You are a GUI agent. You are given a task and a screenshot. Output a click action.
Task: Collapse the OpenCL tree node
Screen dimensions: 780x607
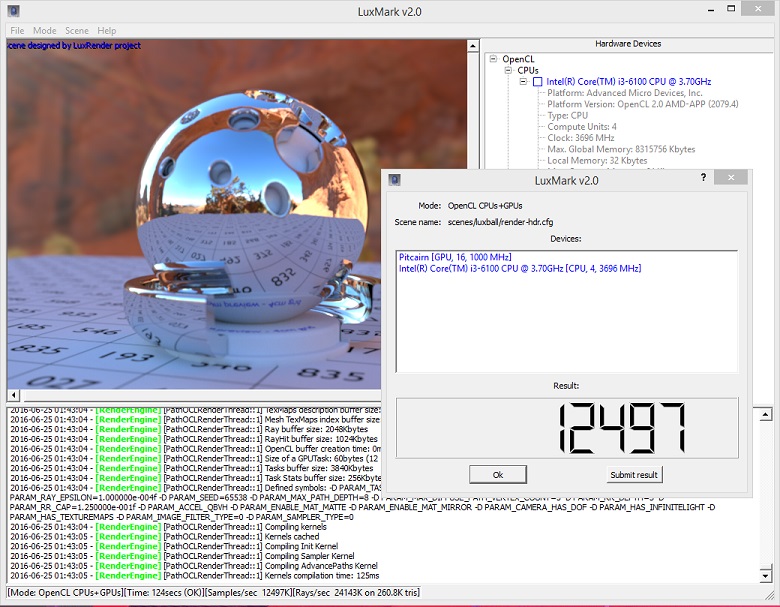pos(493,59)
